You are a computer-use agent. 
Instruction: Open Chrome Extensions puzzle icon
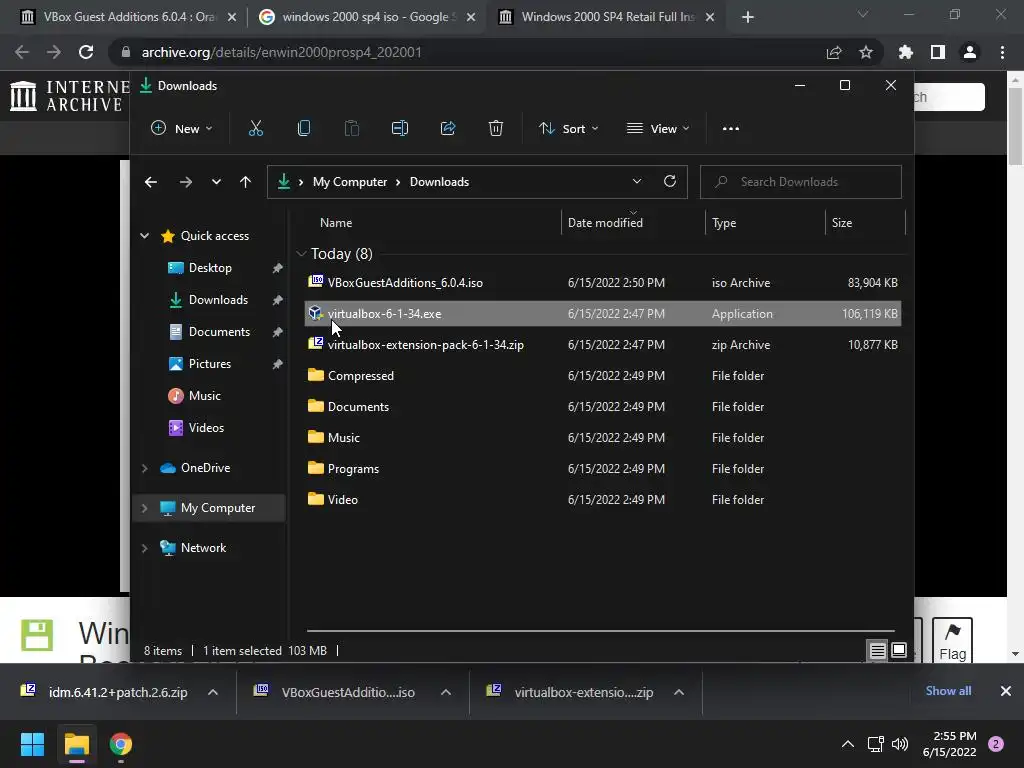906,52
